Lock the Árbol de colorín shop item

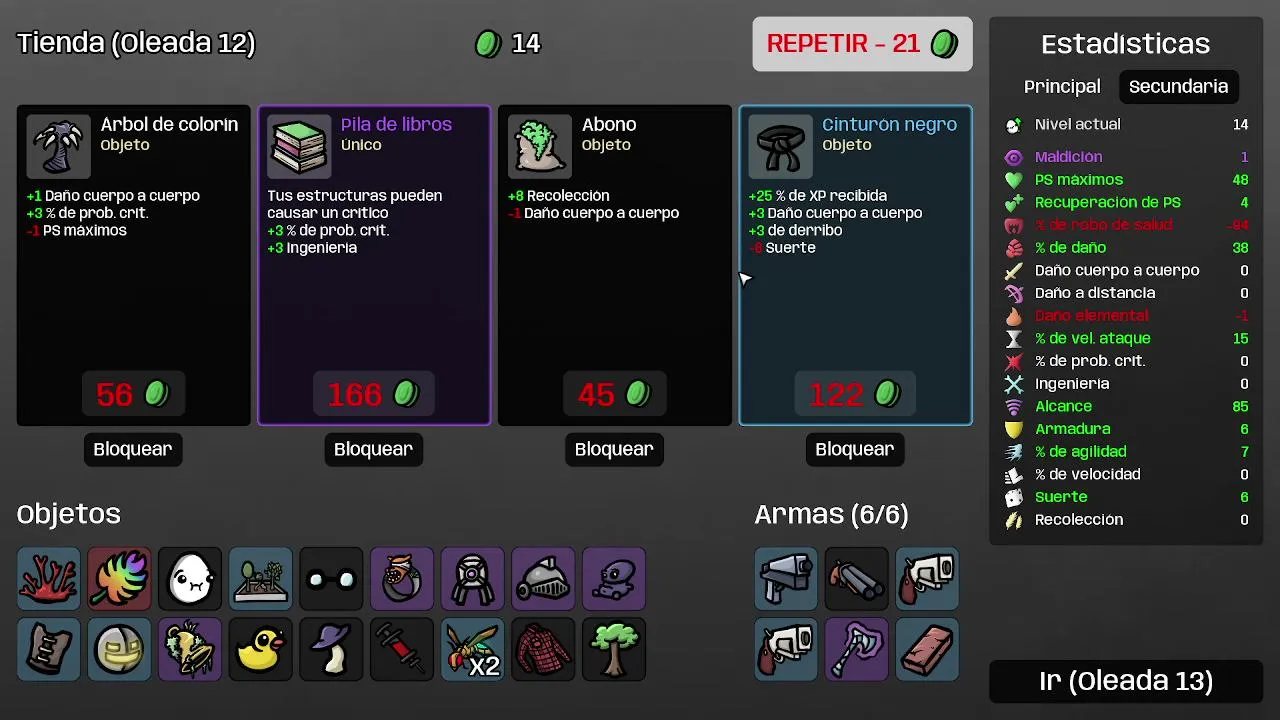point(133,449)
